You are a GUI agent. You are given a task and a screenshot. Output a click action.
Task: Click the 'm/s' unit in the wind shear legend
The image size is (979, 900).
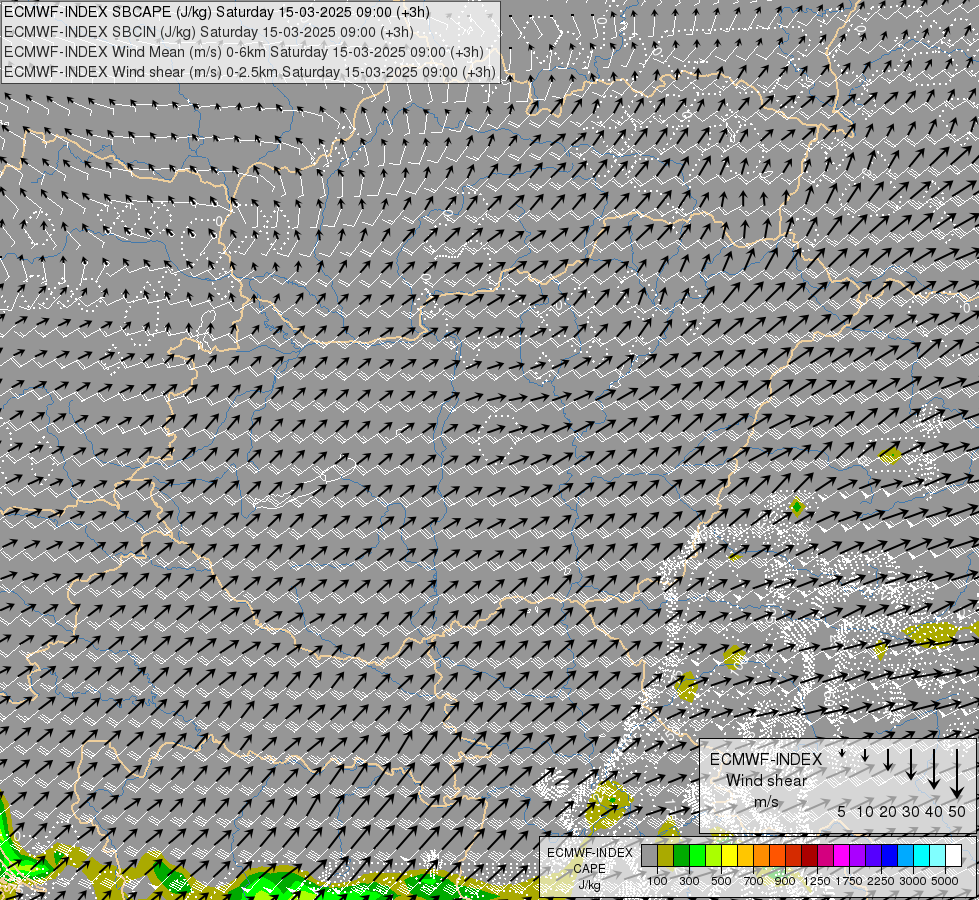[x=766, y=801]
